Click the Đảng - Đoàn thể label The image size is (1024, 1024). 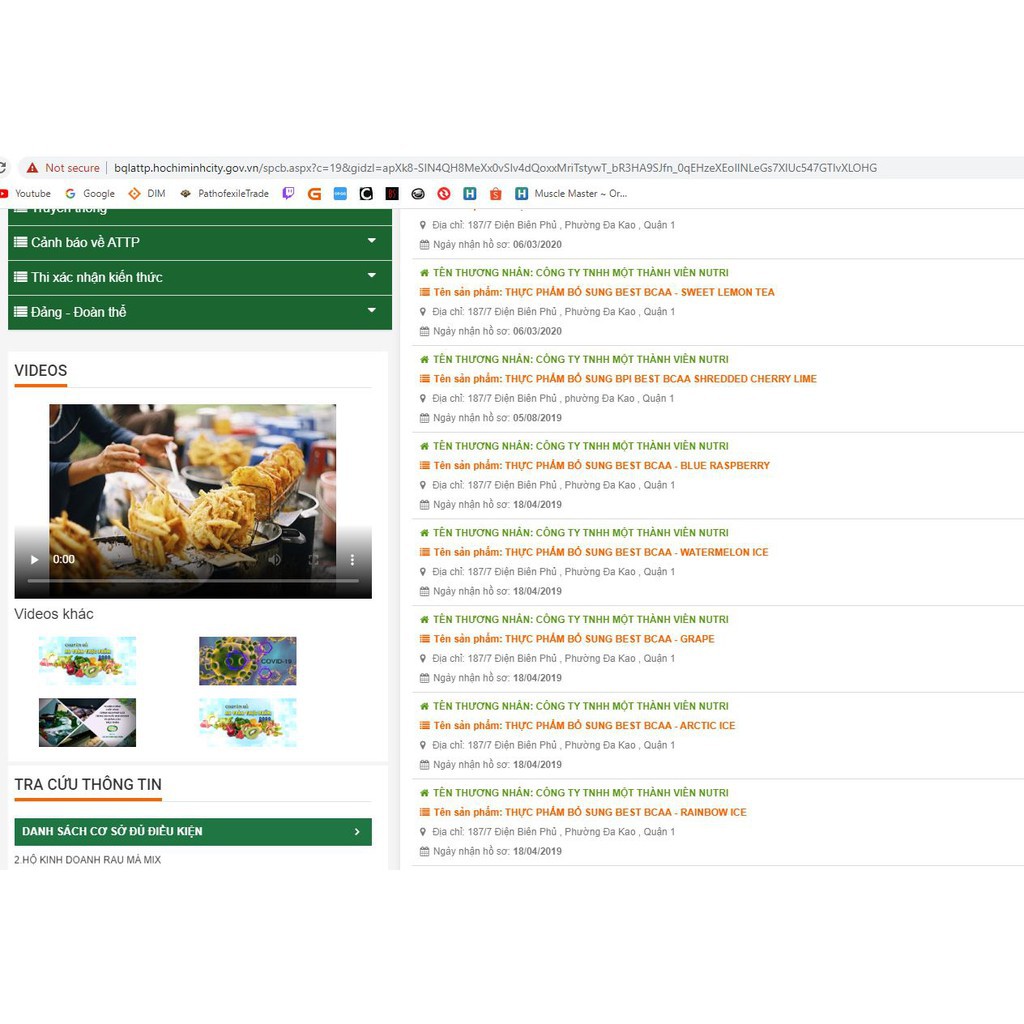[x=78, y=312]
